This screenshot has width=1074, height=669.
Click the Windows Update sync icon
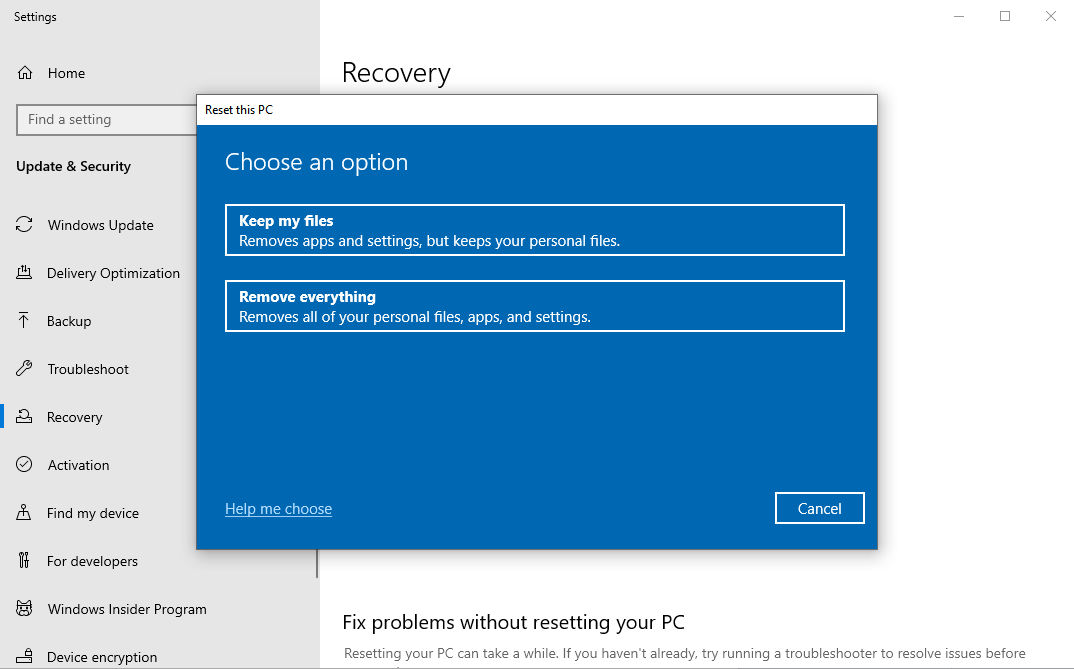25,225
